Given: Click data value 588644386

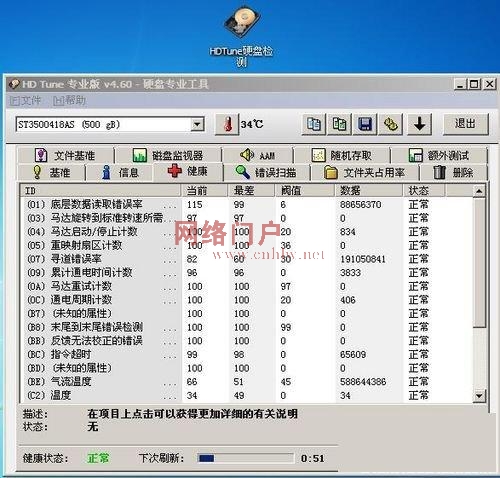Looking at the screenshot, I should click(363, 382).
